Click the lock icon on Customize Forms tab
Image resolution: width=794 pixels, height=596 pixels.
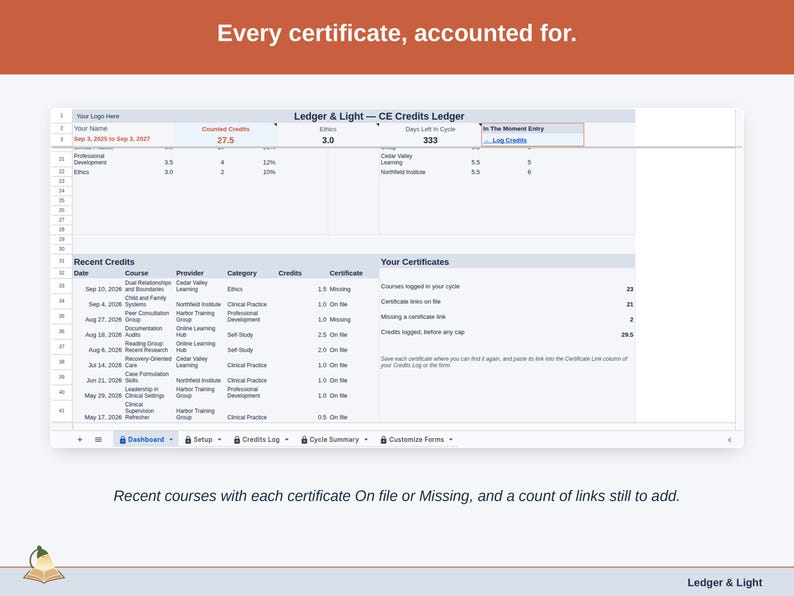pos(383,440)
